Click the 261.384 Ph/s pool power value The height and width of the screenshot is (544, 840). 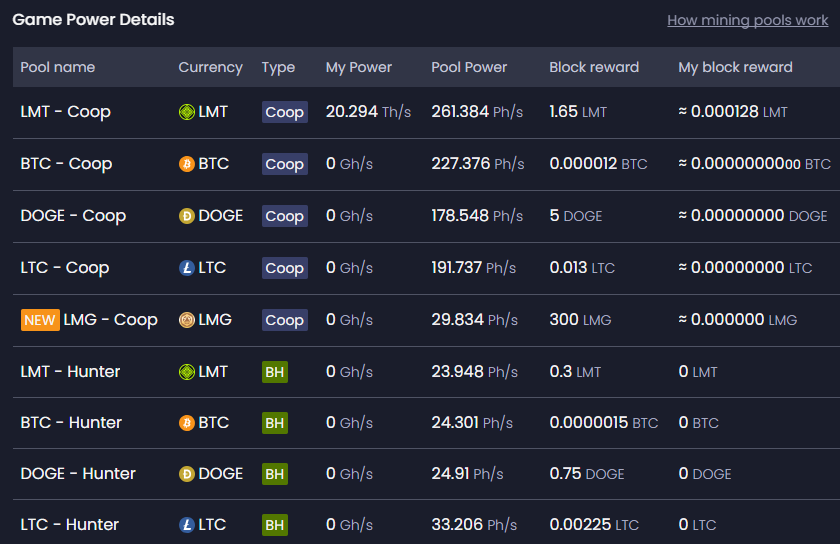477,112
